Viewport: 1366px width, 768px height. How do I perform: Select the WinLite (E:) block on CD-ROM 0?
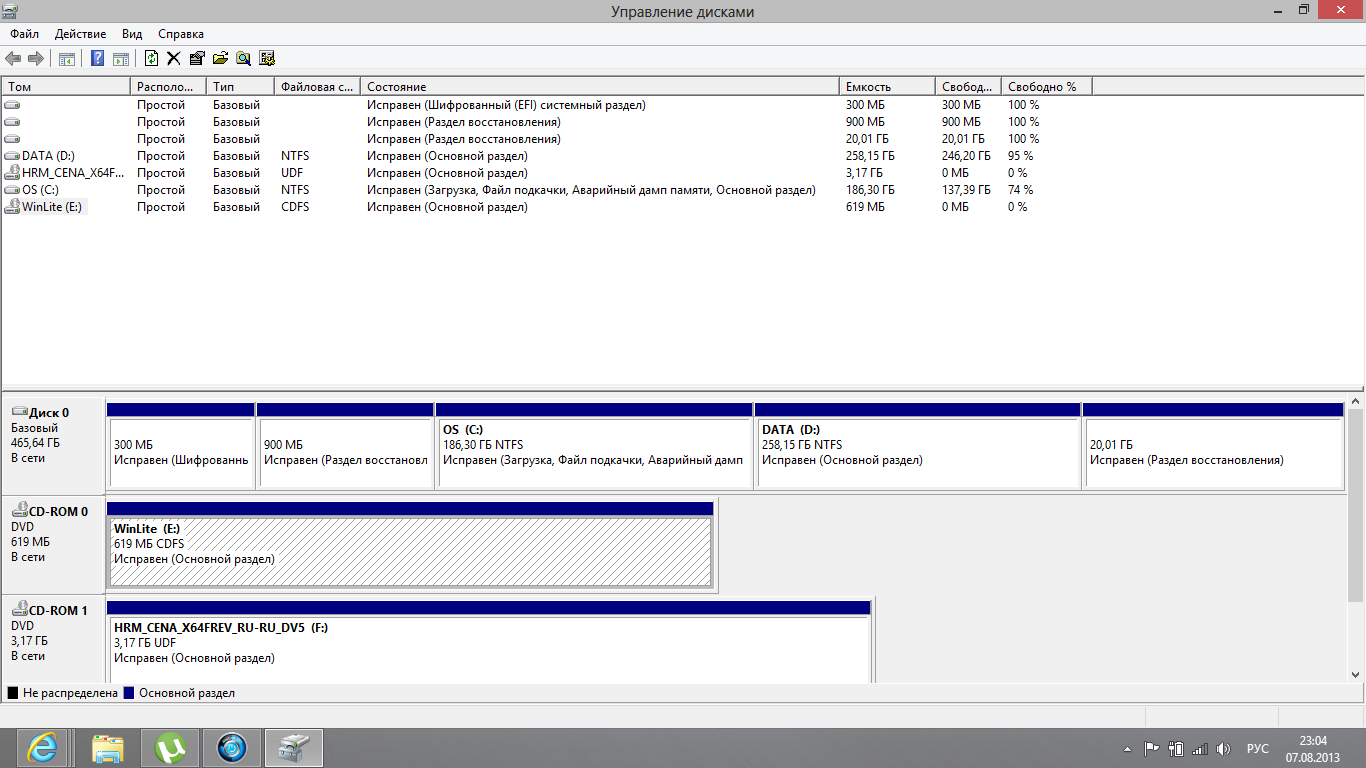(410, 545)
